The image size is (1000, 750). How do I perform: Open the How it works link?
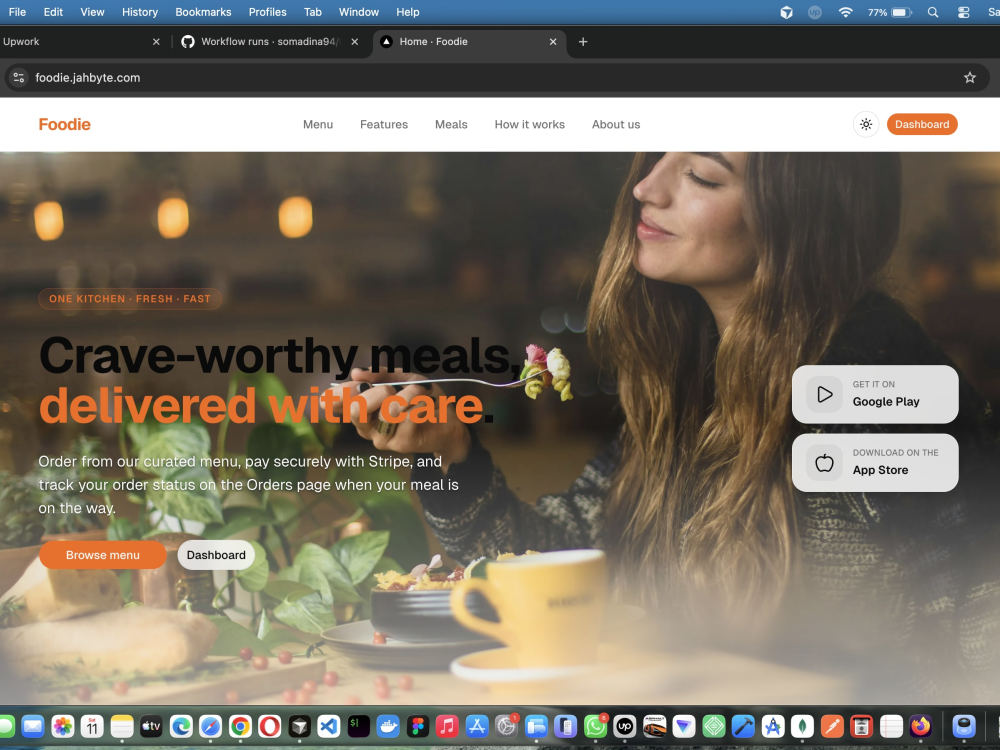(x=529, y=124)
